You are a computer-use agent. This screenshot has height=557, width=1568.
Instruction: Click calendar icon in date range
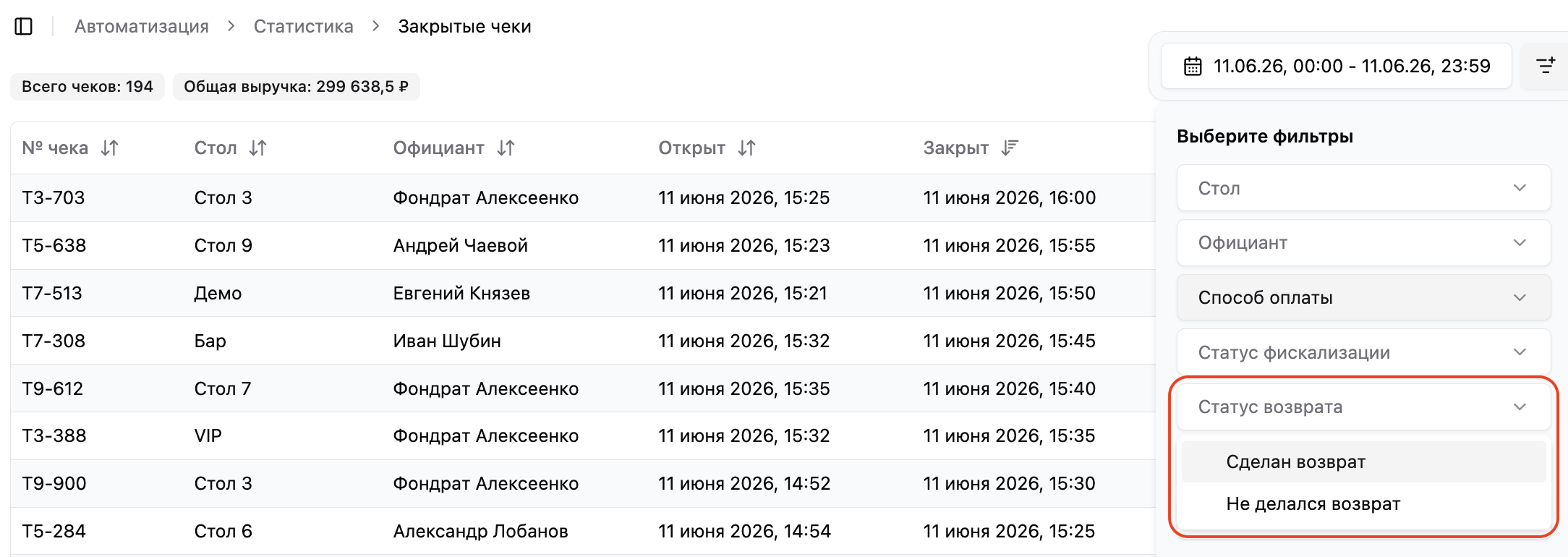coord(1193,67)
